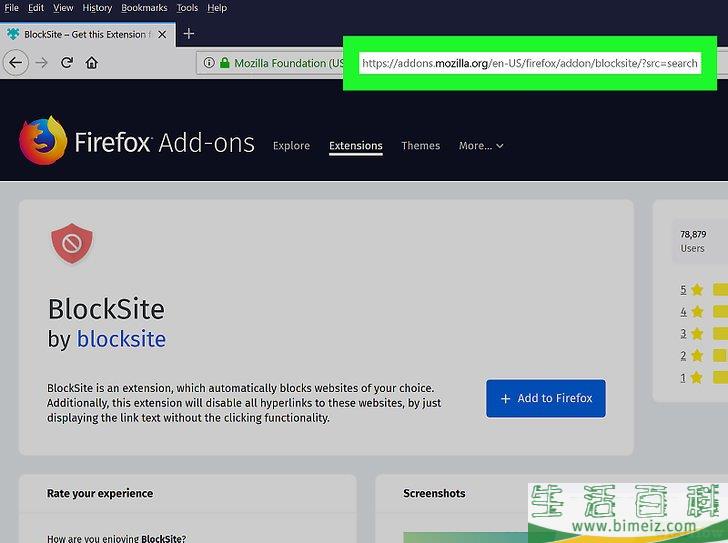Filter reviews by the 4 rating link
The width and height of the screenshot is (728, 543).
coord(683,312)
